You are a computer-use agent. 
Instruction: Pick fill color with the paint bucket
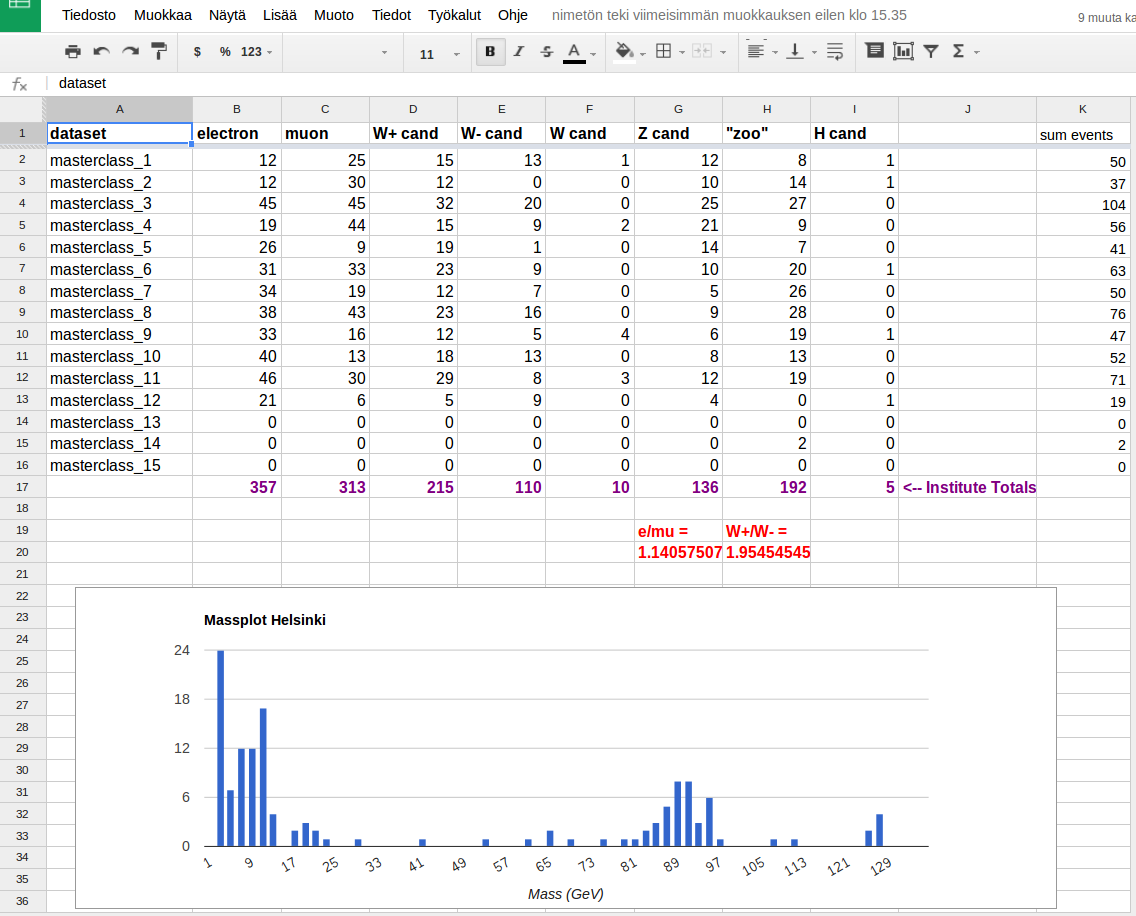click(624, 51)
